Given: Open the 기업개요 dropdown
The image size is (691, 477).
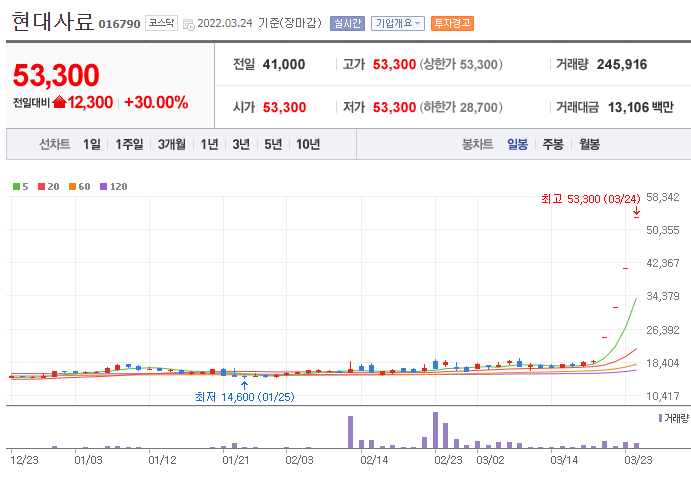Looking at the screenshot, I should (398, 23).
